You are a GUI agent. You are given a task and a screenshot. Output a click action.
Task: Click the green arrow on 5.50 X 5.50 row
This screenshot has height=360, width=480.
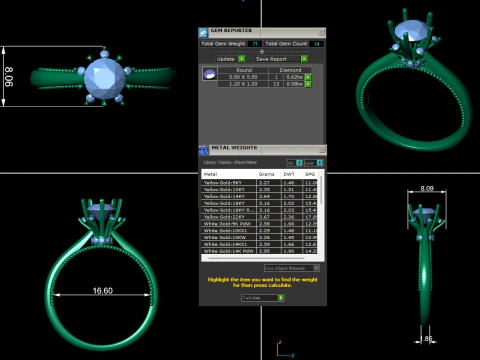click(x=308, y=77)
